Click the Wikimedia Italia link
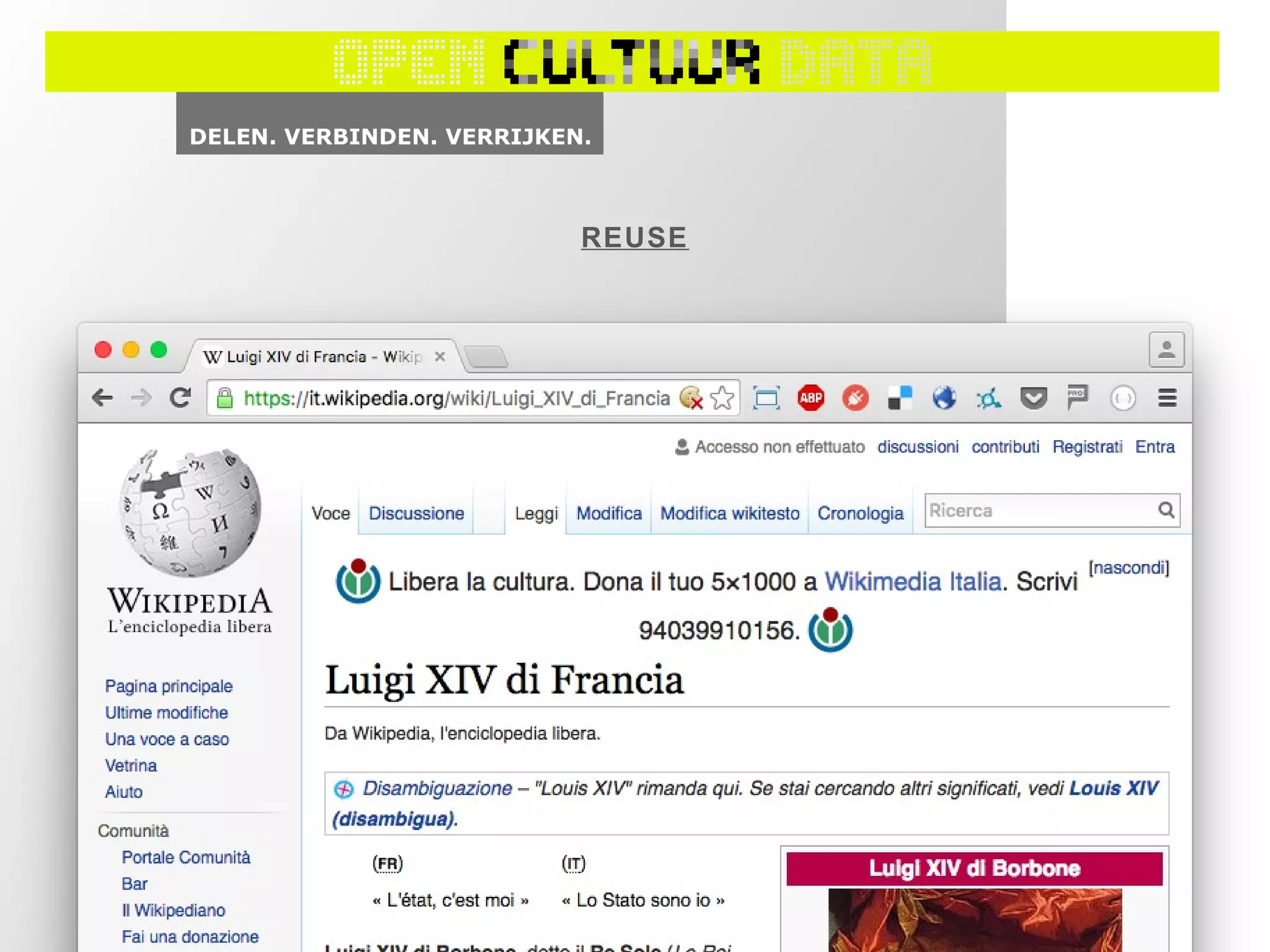This screenshot has height=952, width=1270. [x=912, y=582]
